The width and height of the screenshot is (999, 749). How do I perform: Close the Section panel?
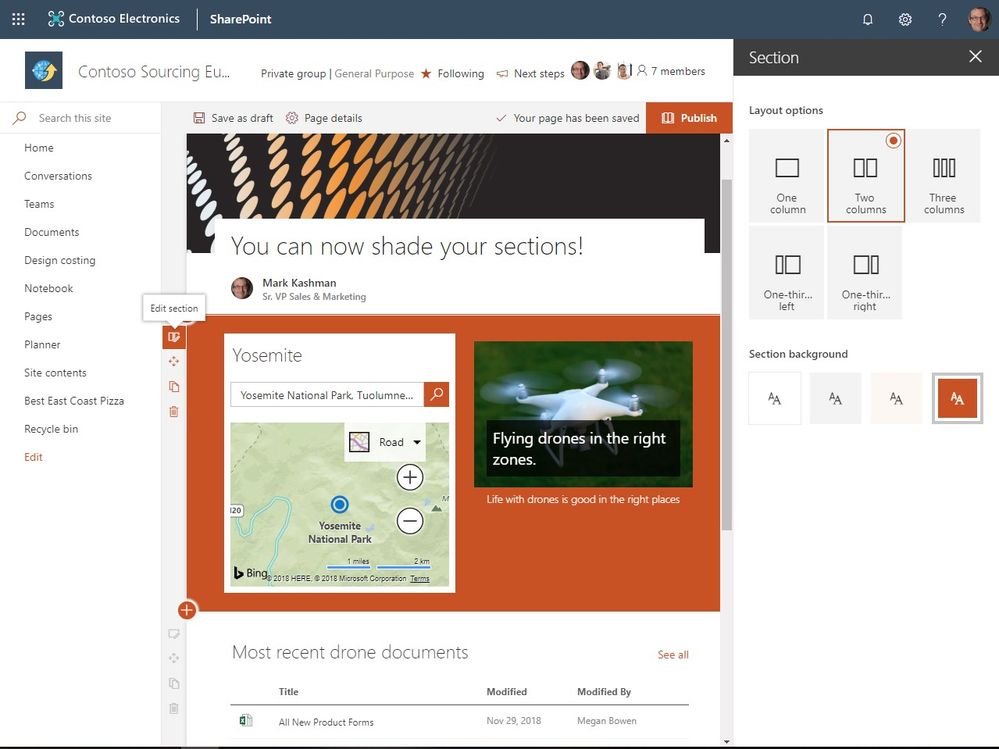975,57
